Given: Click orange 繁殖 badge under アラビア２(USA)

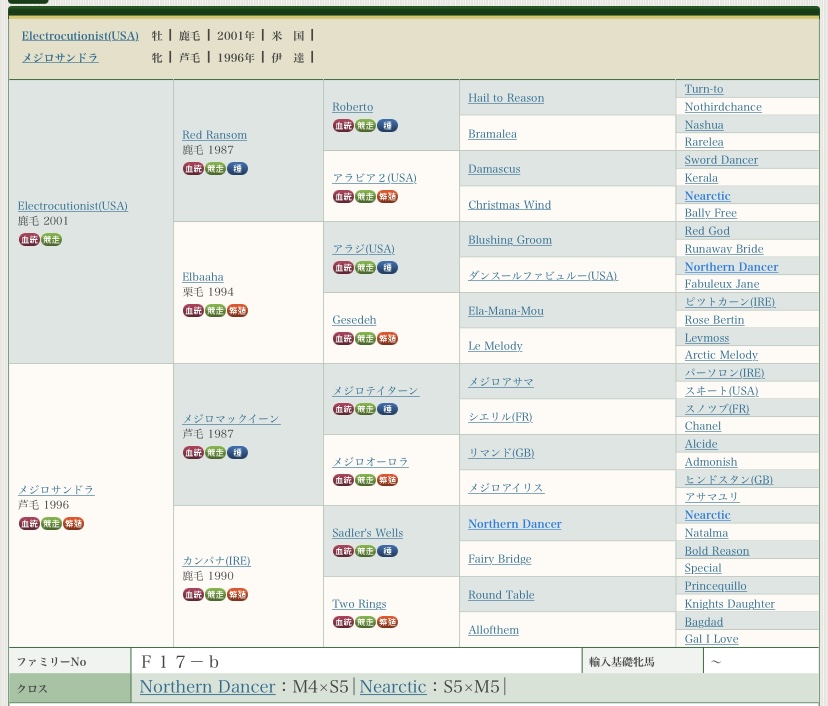Looking at the screenshot, I should point(387,197).
